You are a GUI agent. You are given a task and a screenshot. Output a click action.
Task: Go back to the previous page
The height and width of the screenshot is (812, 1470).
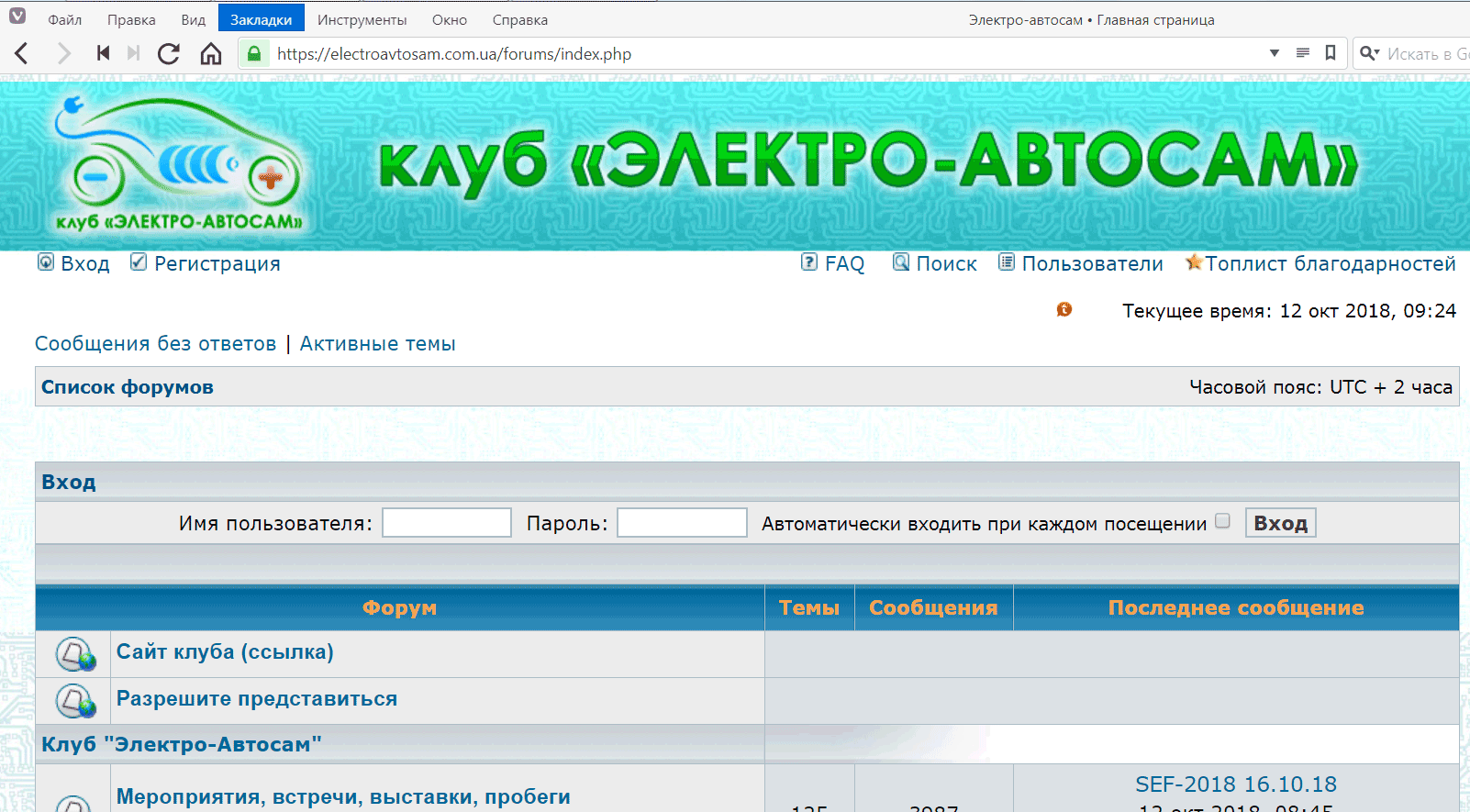(22, 54)
